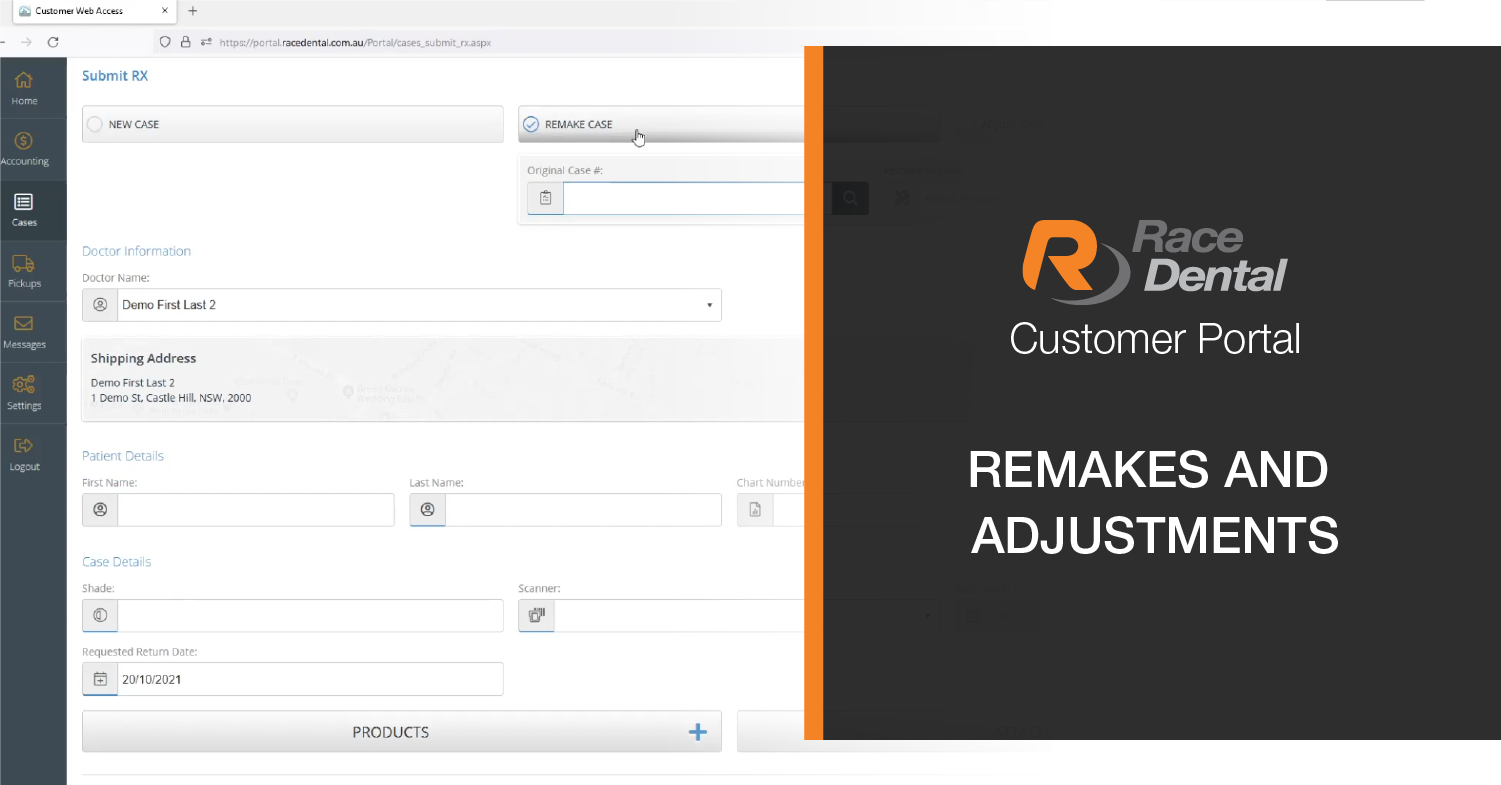Select the REMAKE CASE radio option

[531, 125]
